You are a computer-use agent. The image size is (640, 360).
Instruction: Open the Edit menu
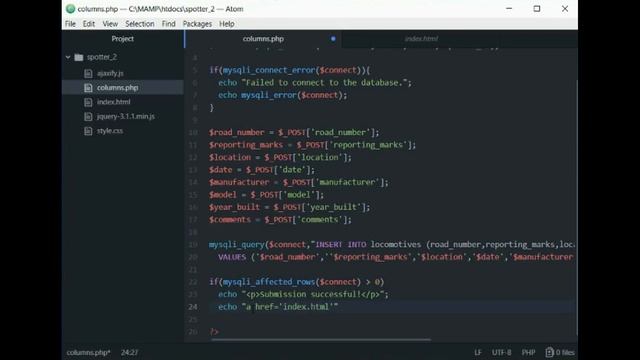89,24
